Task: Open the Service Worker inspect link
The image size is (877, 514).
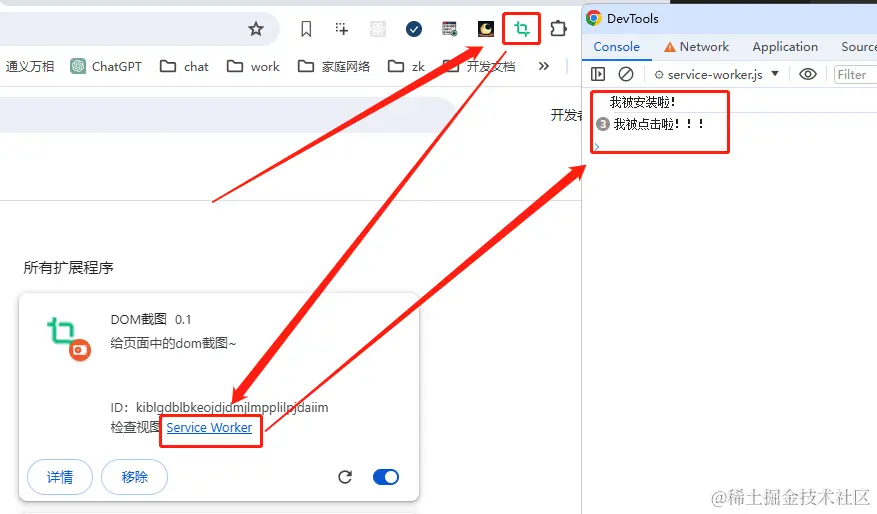Action: point(209,427)
